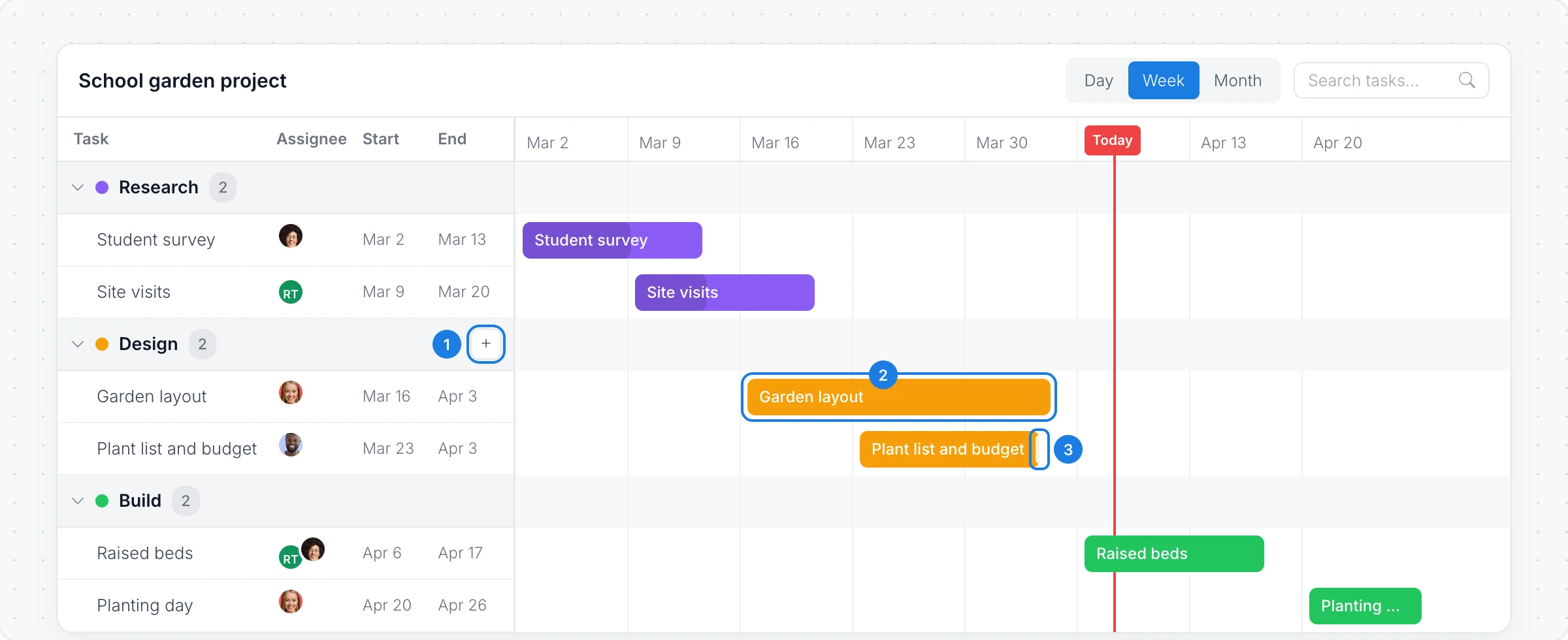Open Garden layout assignee avatar
Screen dimensions: 1568x640
click(291, 392)
